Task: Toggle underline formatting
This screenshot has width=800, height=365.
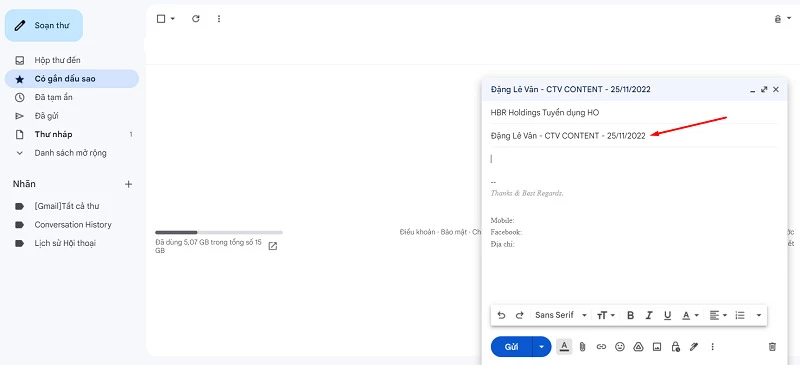Action: tap(667, 315)
